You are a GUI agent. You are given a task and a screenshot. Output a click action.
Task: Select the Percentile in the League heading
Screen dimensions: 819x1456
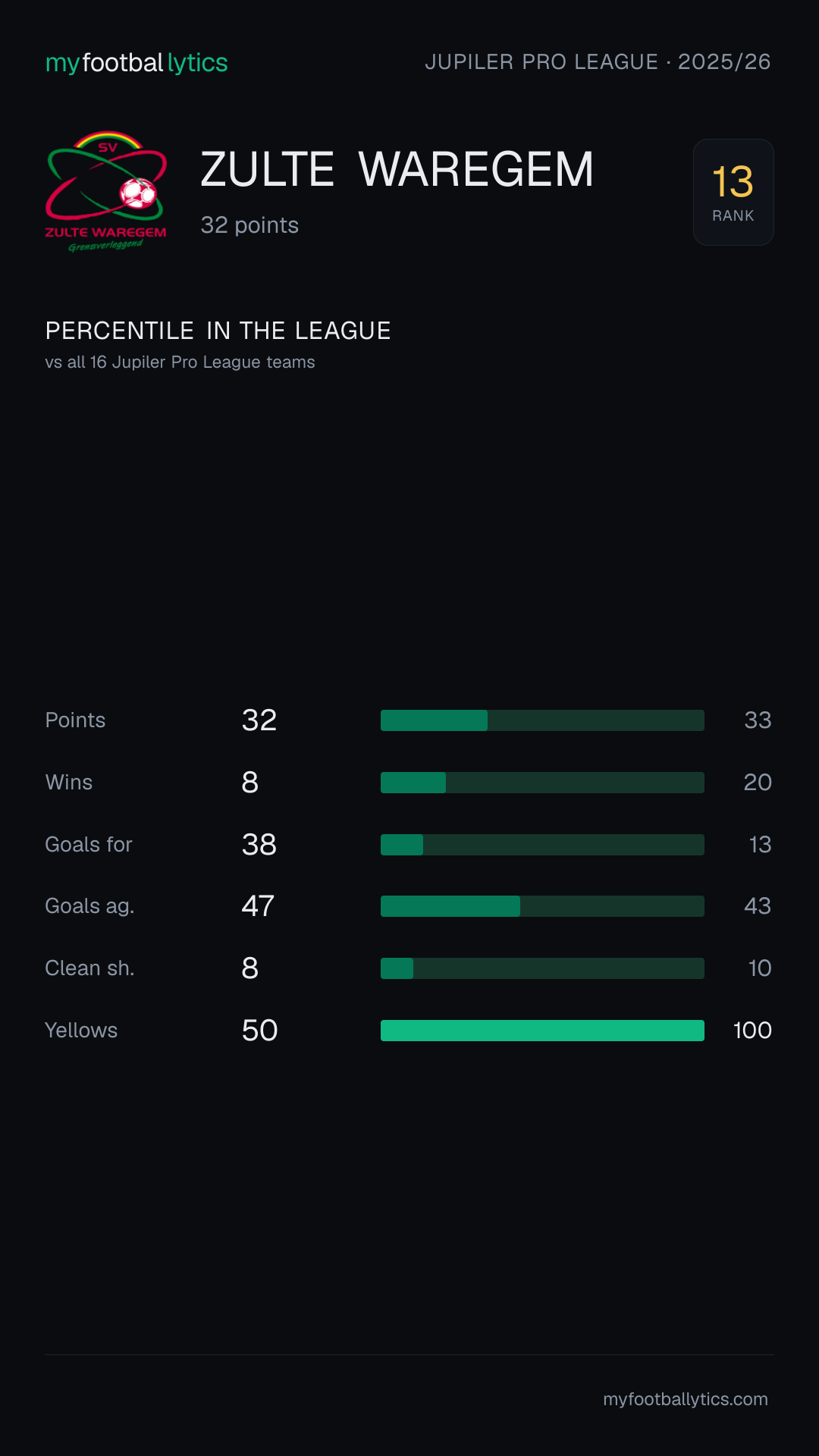point(218,331)
